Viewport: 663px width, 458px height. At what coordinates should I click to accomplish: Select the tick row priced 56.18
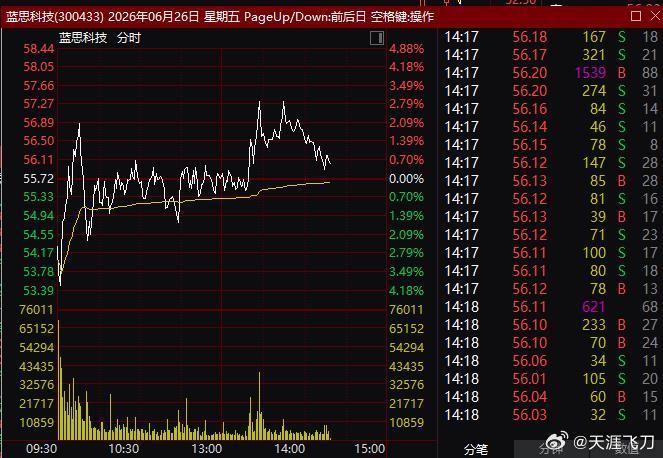click(551, 37)
